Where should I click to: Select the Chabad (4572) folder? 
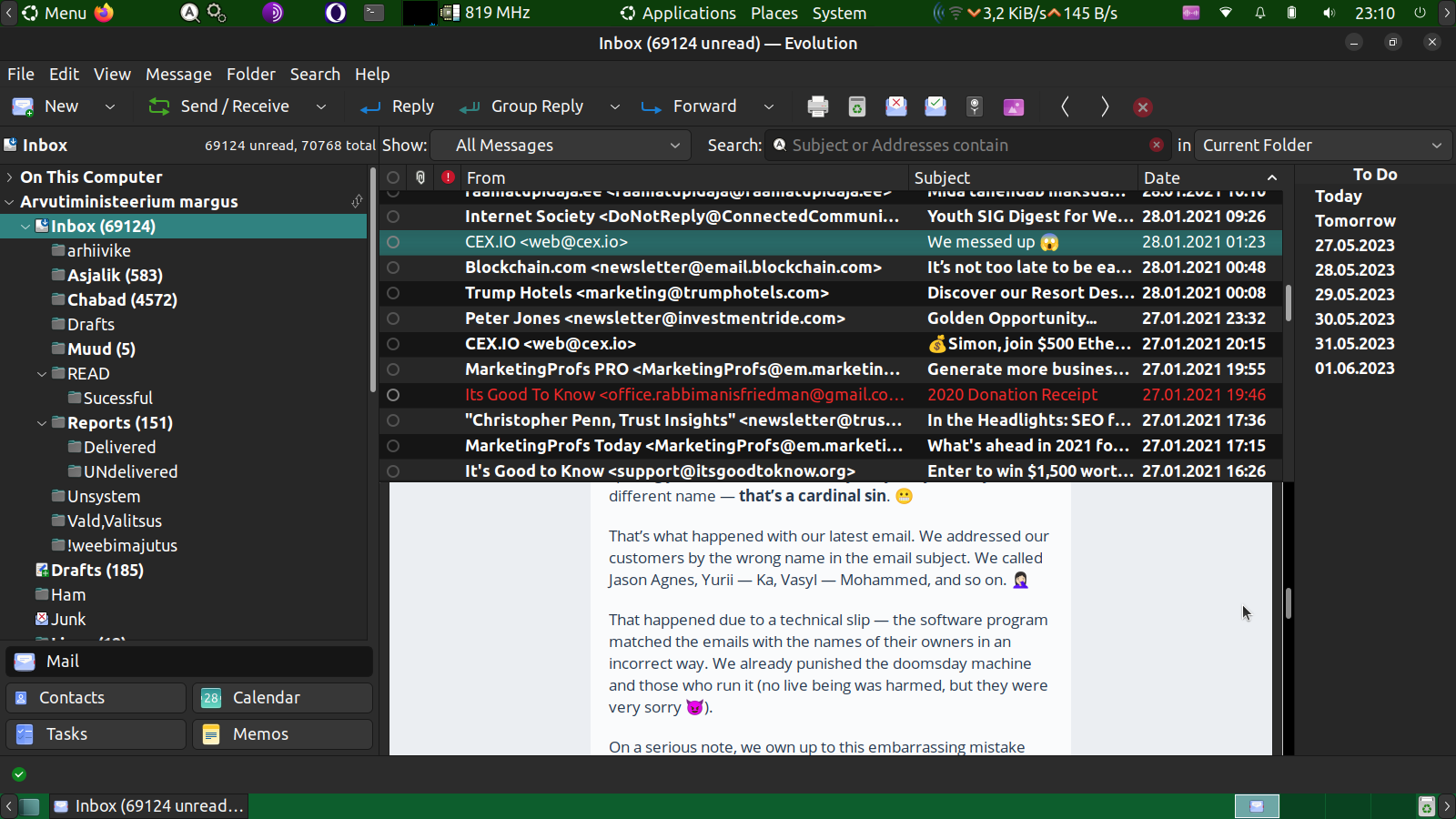point(122,299)
